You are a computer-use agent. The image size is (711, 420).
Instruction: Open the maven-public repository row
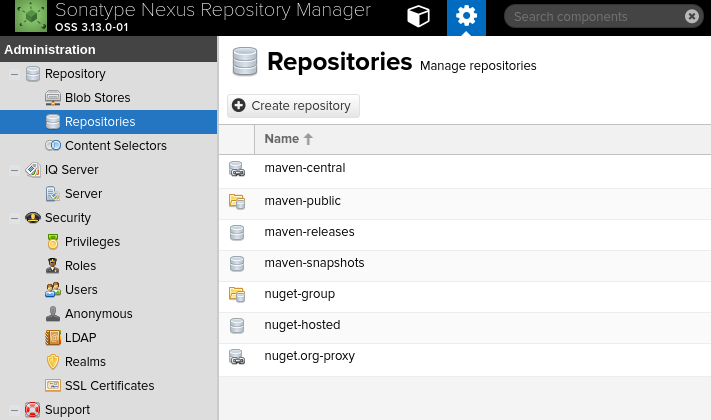(x=465, y=204)
